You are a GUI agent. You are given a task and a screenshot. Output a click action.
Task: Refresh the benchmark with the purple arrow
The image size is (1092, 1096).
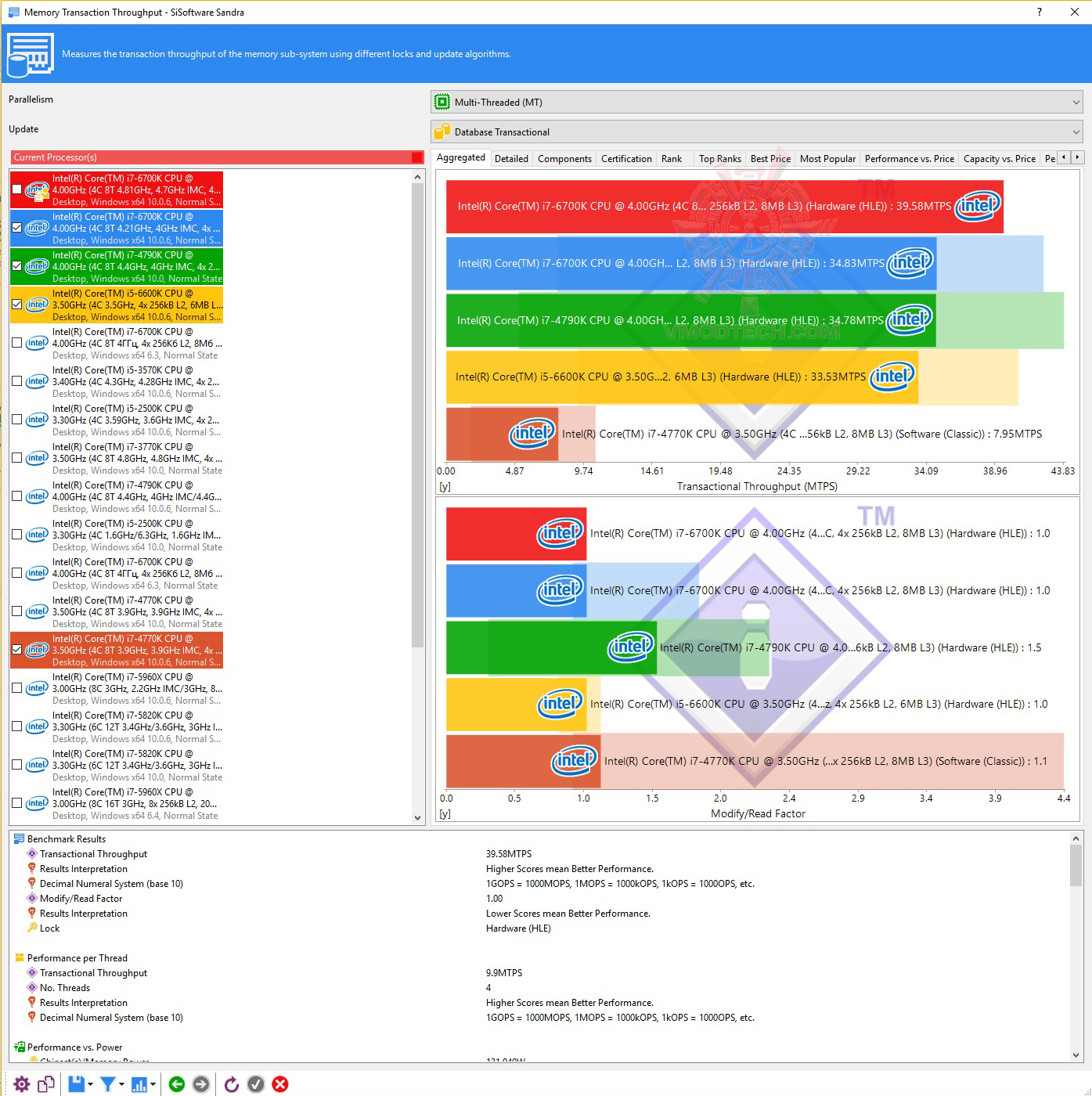(231, 1083)
